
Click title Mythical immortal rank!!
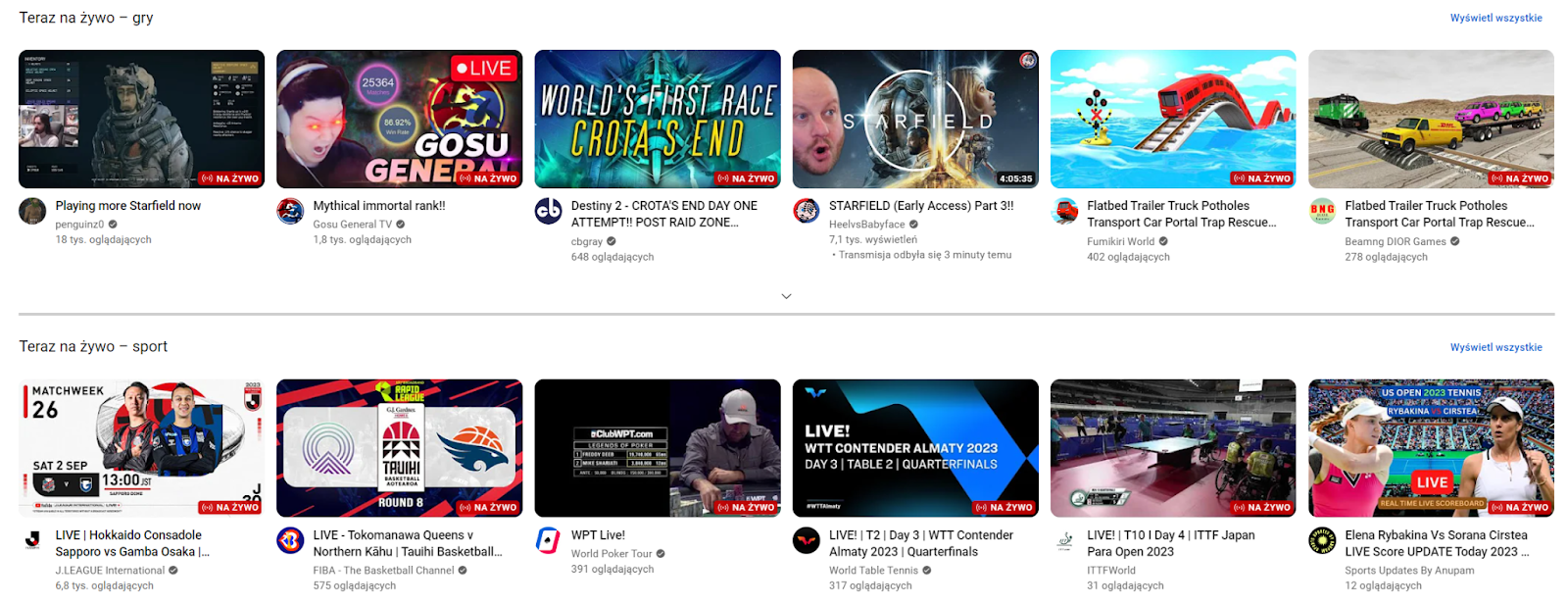click(379, 206)
